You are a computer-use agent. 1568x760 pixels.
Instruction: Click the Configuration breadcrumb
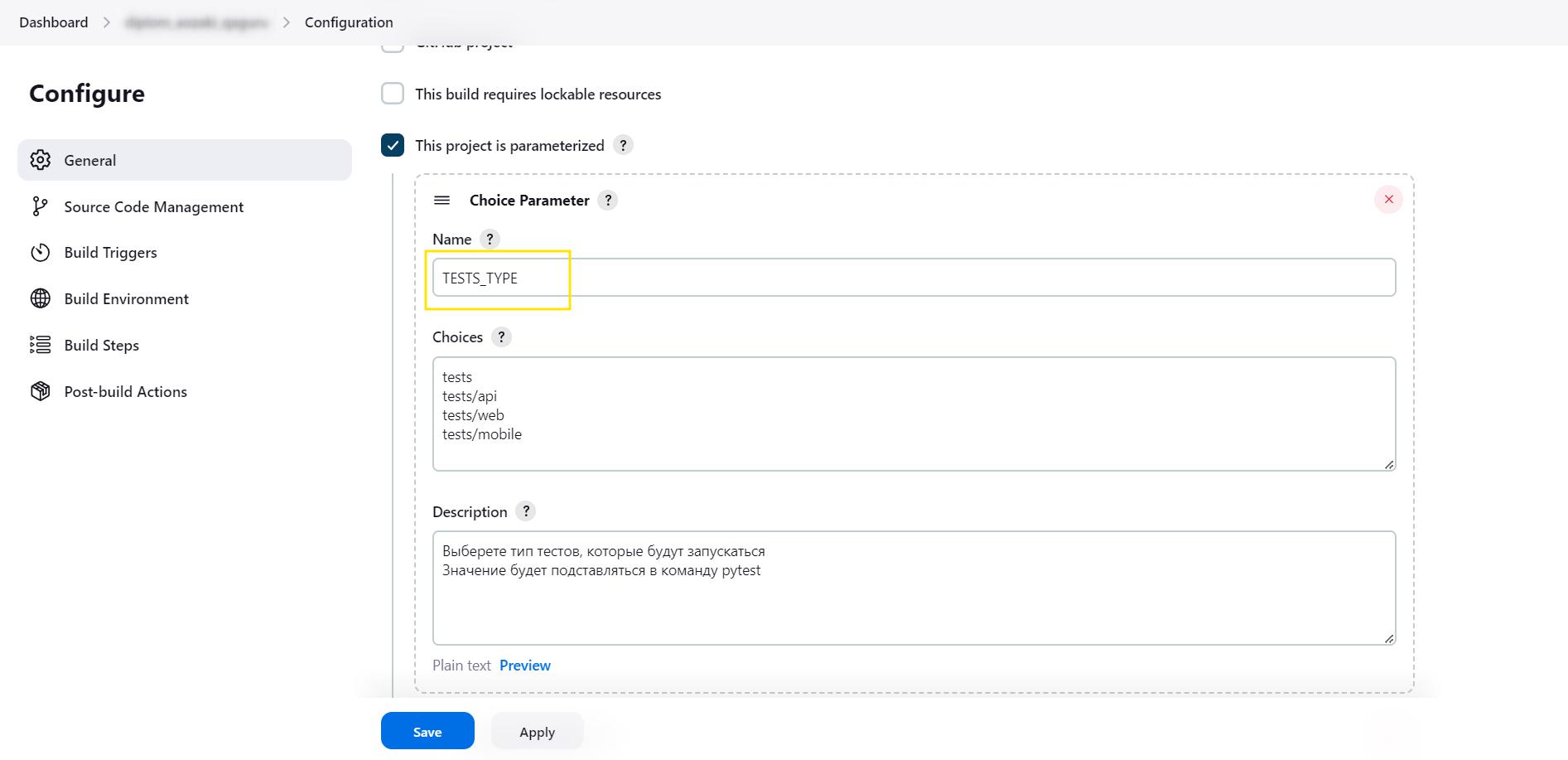349,22
